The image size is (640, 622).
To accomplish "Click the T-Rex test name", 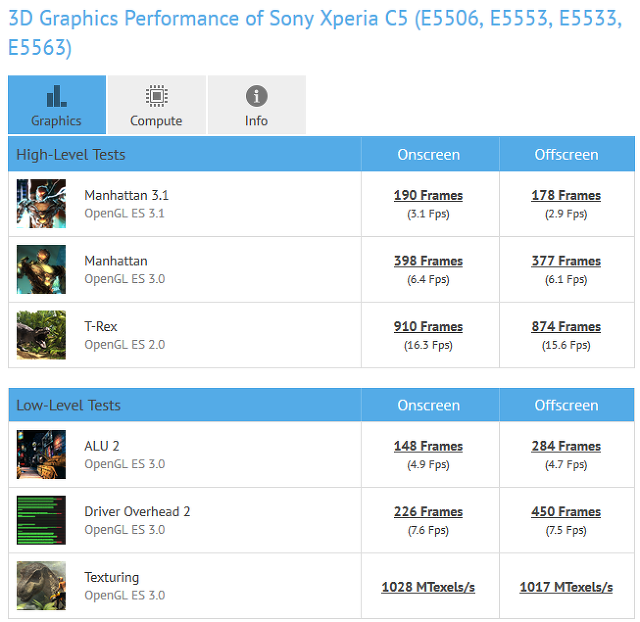I will tap(101, 327).
